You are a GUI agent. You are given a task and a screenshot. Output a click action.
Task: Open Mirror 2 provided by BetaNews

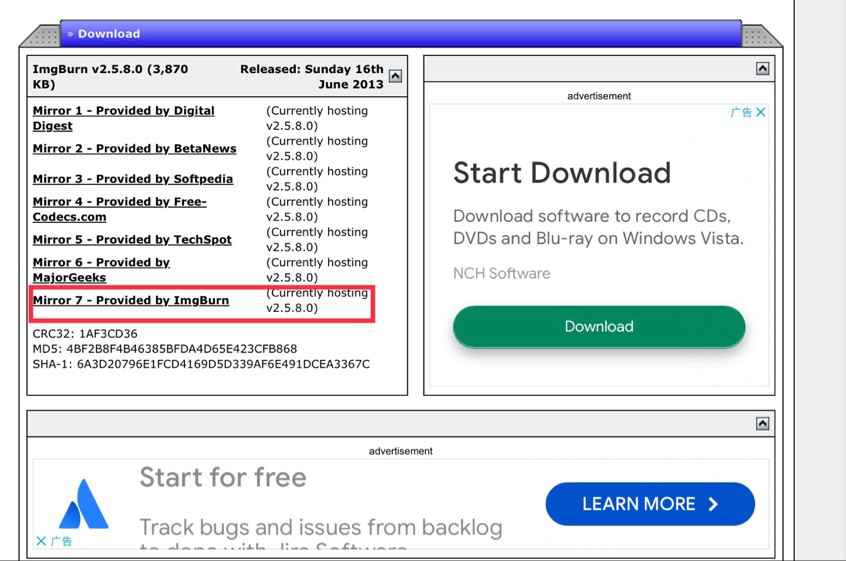134,149
